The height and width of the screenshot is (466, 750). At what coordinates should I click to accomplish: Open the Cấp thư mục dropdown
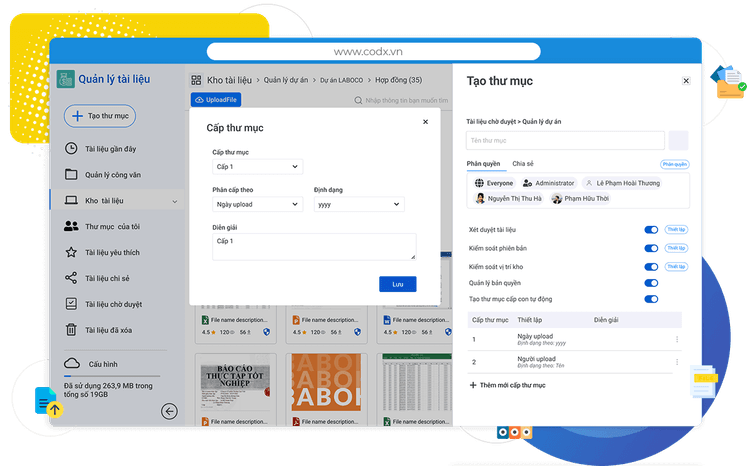(x=257, y=167)
